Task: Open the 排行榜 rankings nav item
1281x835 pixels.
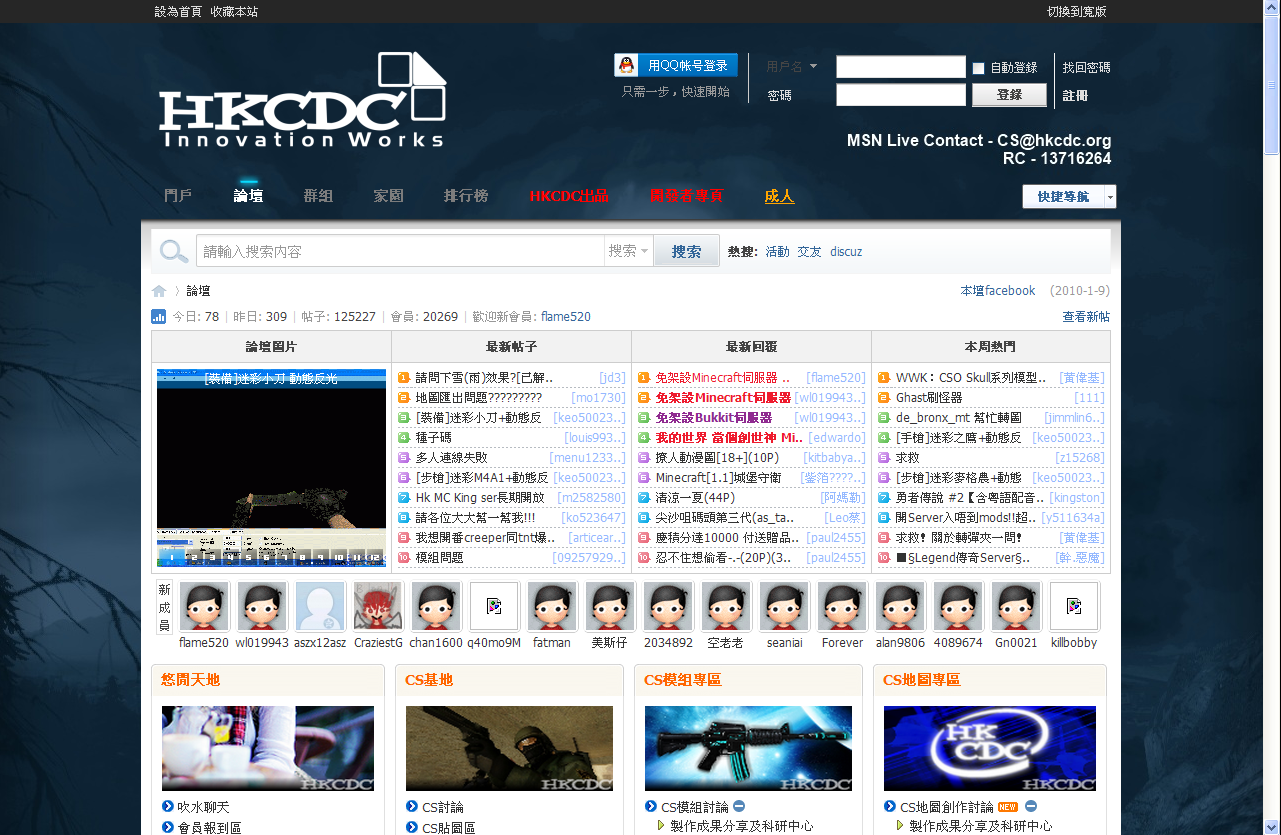Action: click(466, 196)
